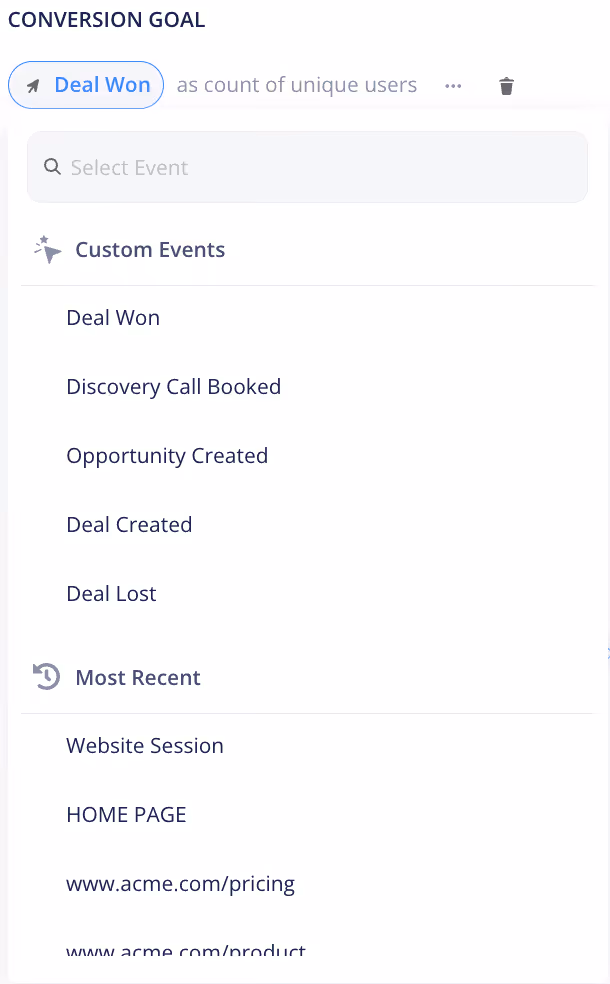The height and width of the screenshot is (984, 610).
Task: Click the sparkle icon beside Custom Events
Action: (x=46, y=249)
